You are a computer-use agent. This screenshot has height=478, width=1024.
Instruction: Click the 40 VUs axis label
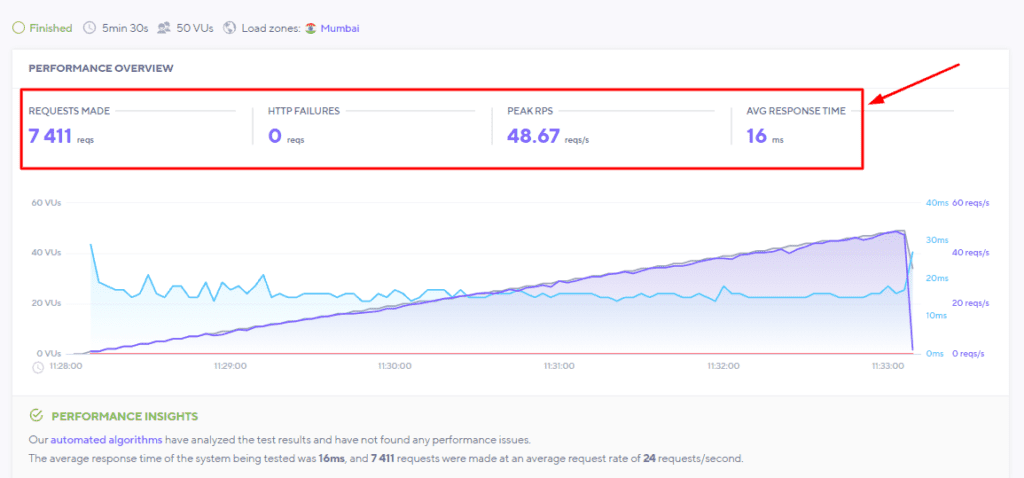(x=46, y=253)
